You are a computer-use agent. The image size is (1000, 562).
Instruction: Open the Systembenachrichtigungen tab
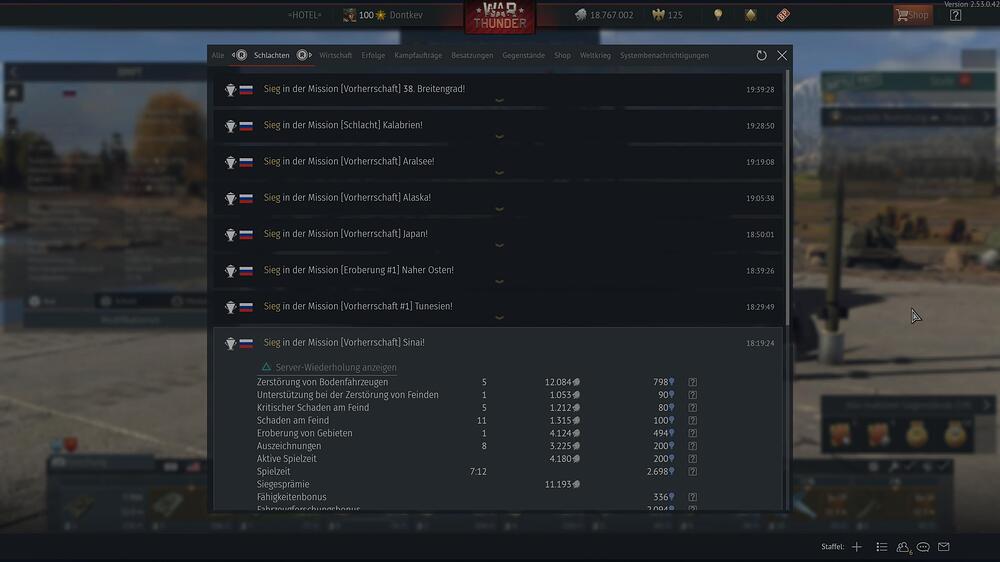pyautogui.click(x=664, y=55)
